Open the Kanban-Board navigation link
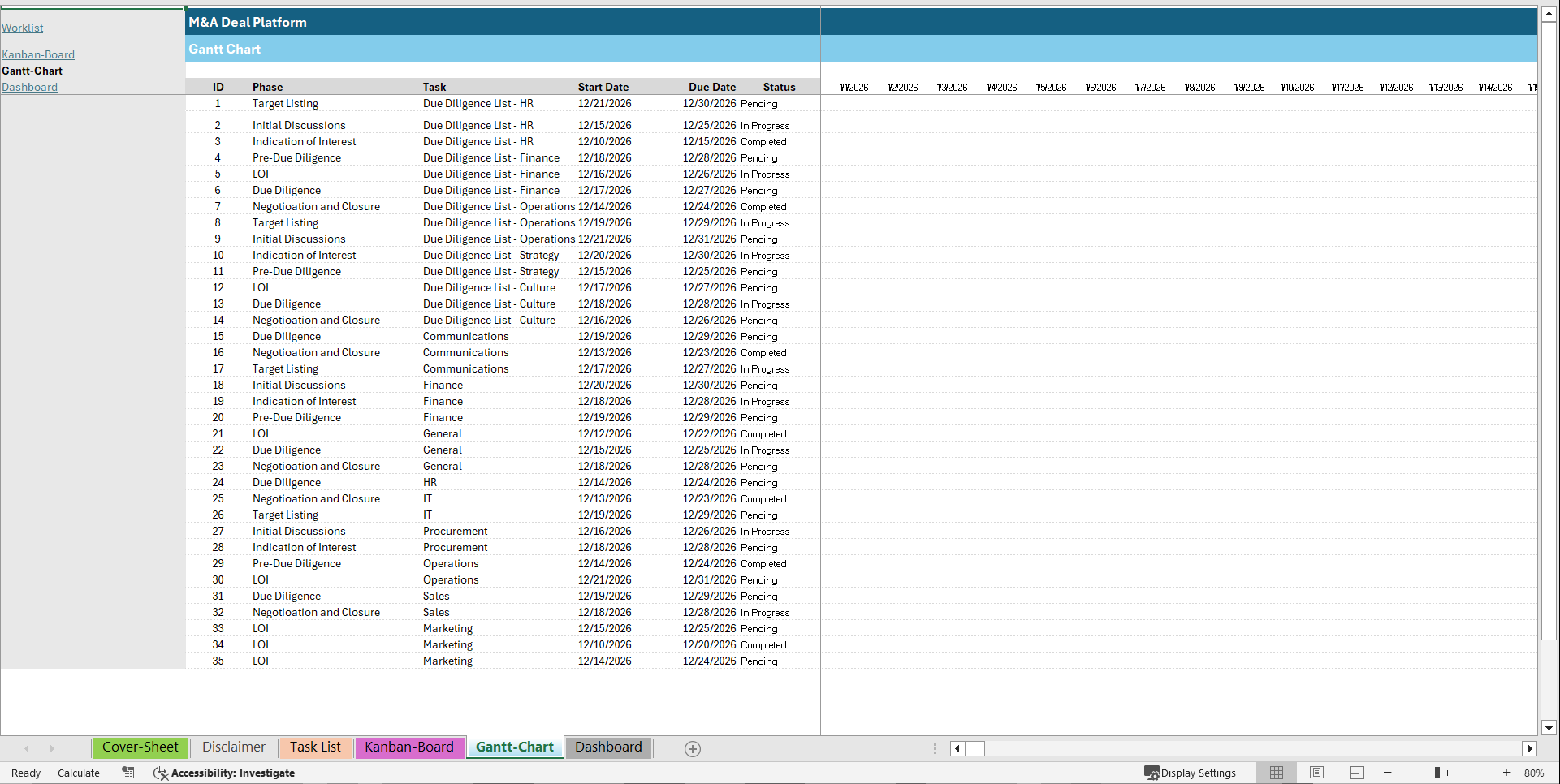The height and width of the screenshot is (784, 1560). pos(38,54)
